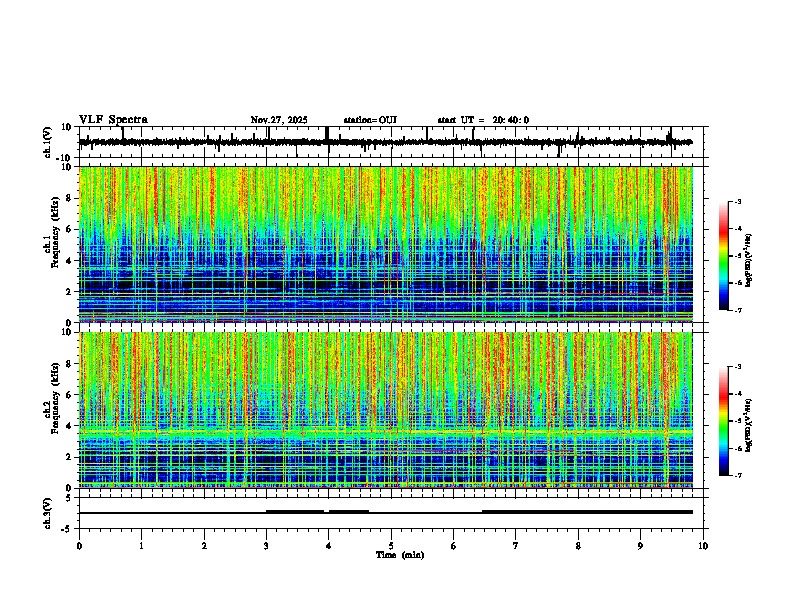Click inside the ch.1 spectrogram image

point(386,244)
